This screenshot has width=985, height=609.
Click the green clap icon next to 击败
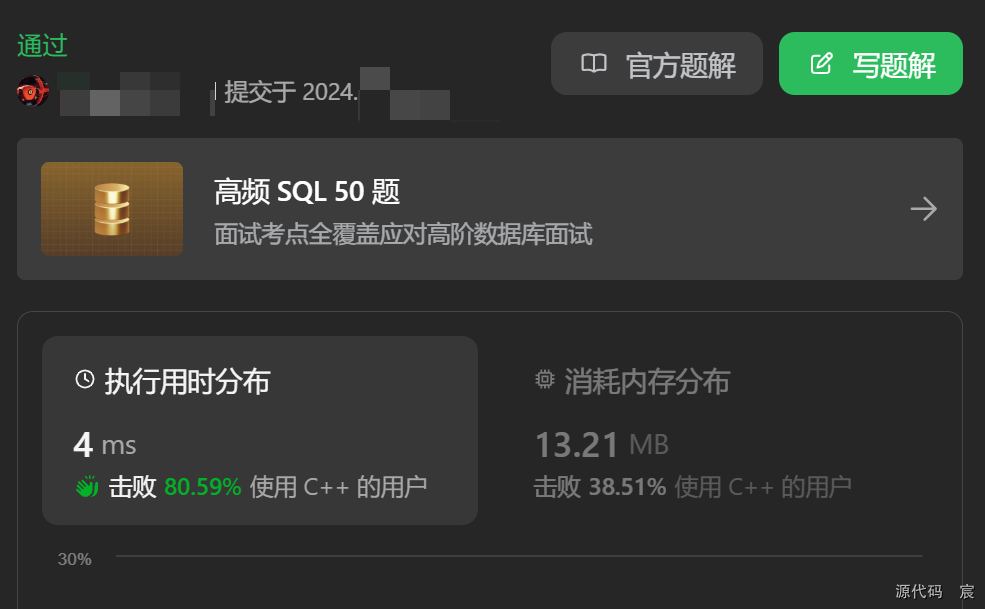[x=85, y=486]
